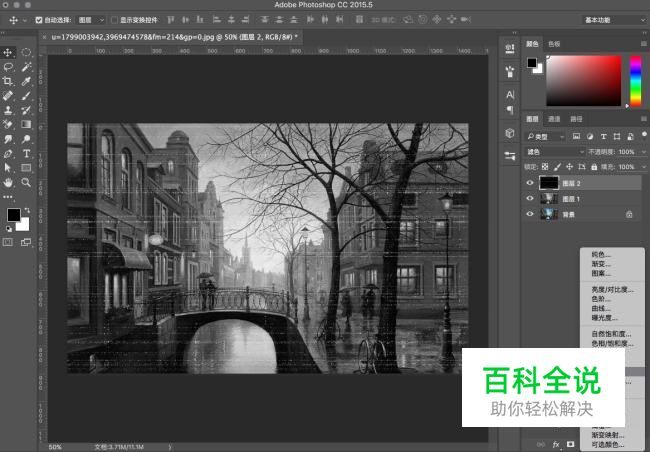Open the Move tool preset picker arrow
Screen dimensions: 650x452
click(x=25, y=20)
